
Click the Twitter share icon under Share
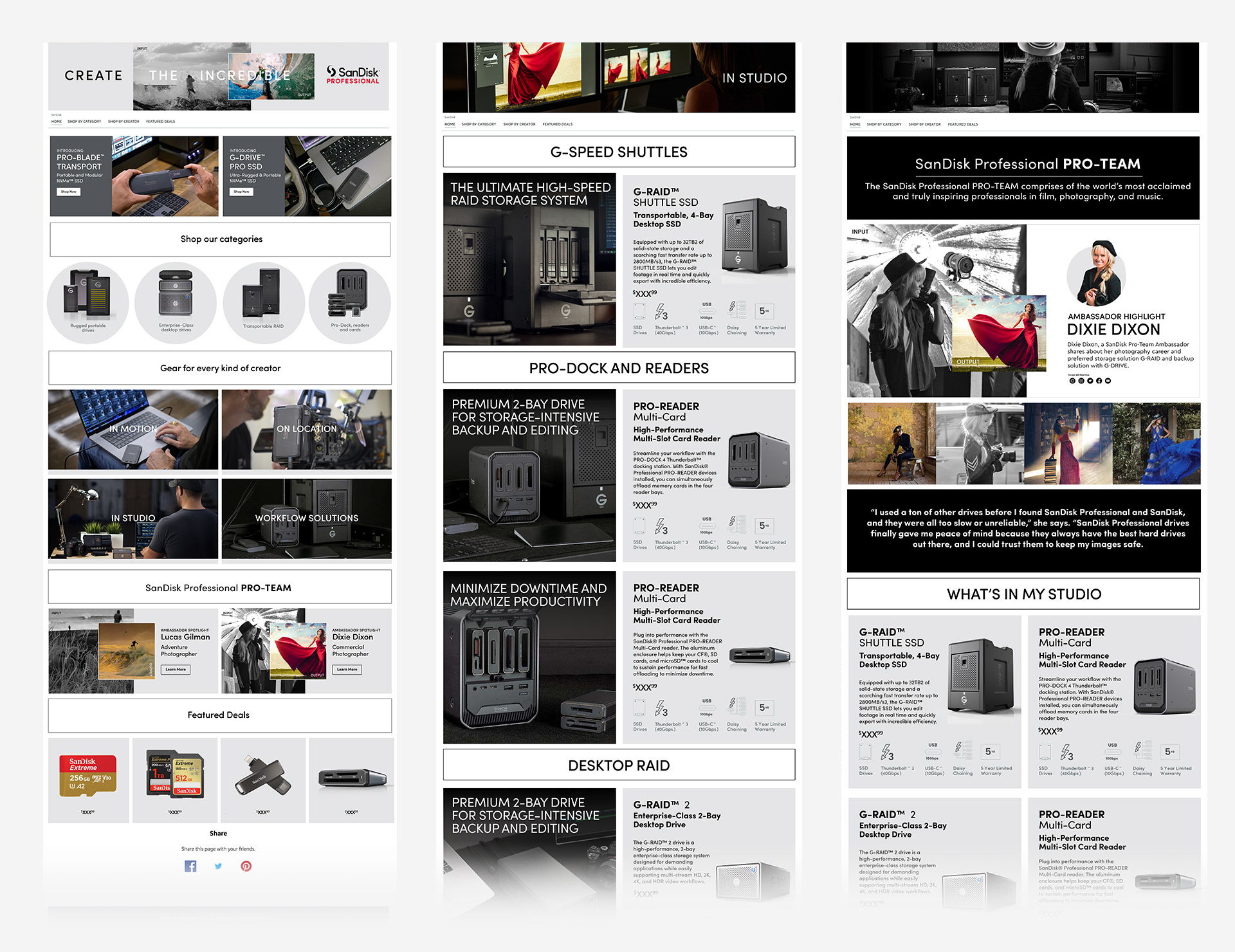pyautogui.click(x=218, y=866)
